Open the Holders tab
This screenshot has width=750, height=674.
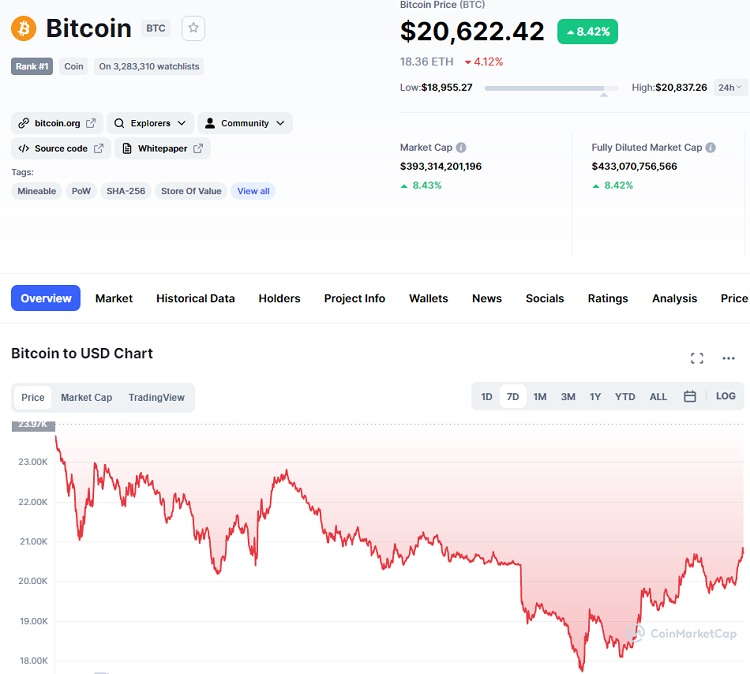[x=279, y=298]
